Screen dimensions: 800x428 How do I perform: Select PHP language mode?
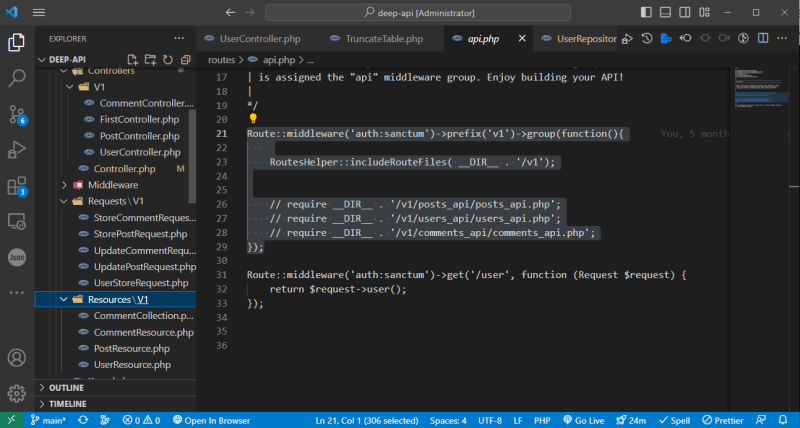coord(542,420)
